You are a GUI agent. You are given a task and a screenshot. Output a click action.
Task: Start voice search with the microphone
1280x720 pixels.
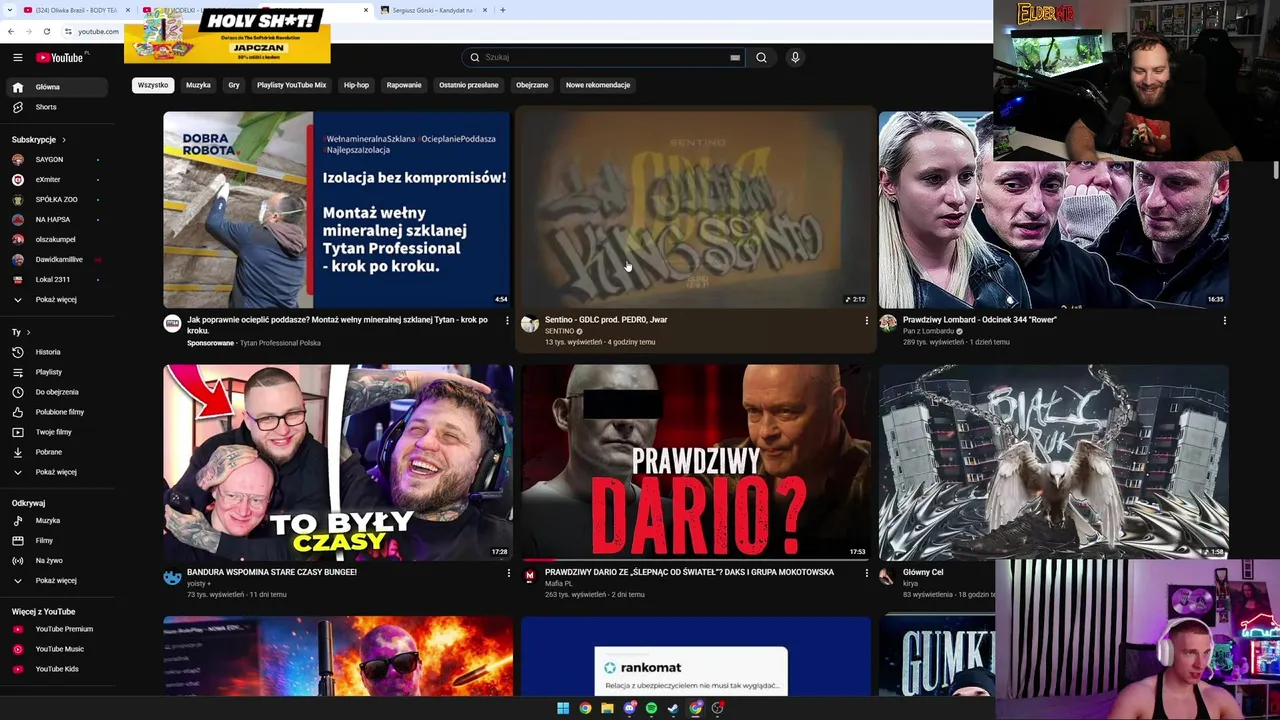[795, 58]
